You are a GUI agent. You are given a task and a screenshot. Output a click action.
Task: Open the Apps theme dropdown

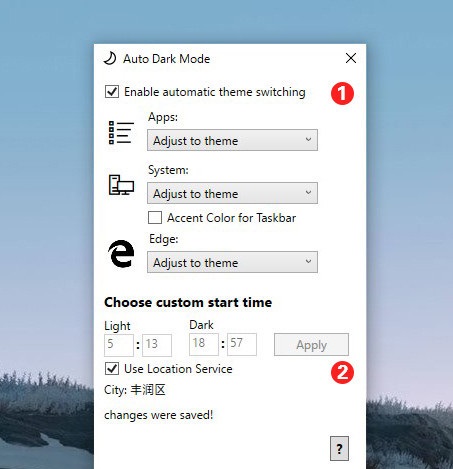pos(232,140)
